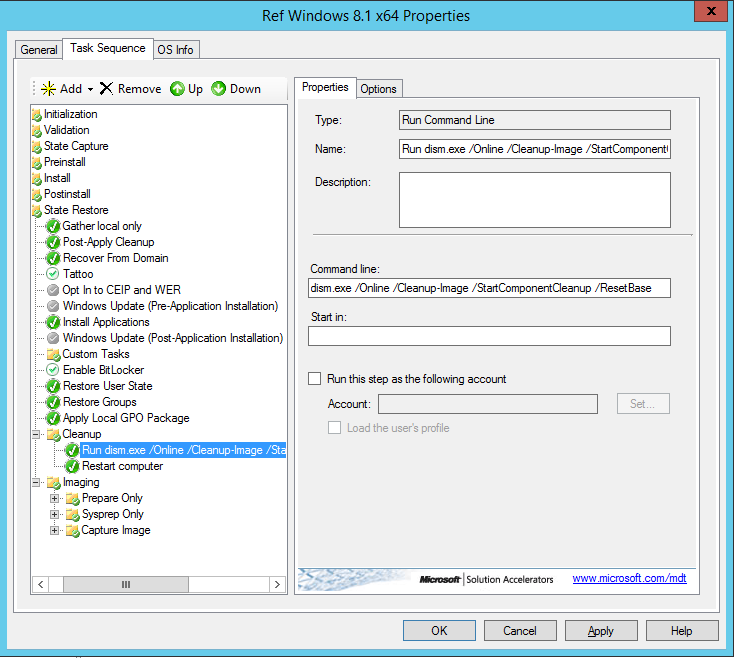The image size is (736, 658).
Task: Click the Add starburst icon in toolbar
Action: (x=46, y=89)
